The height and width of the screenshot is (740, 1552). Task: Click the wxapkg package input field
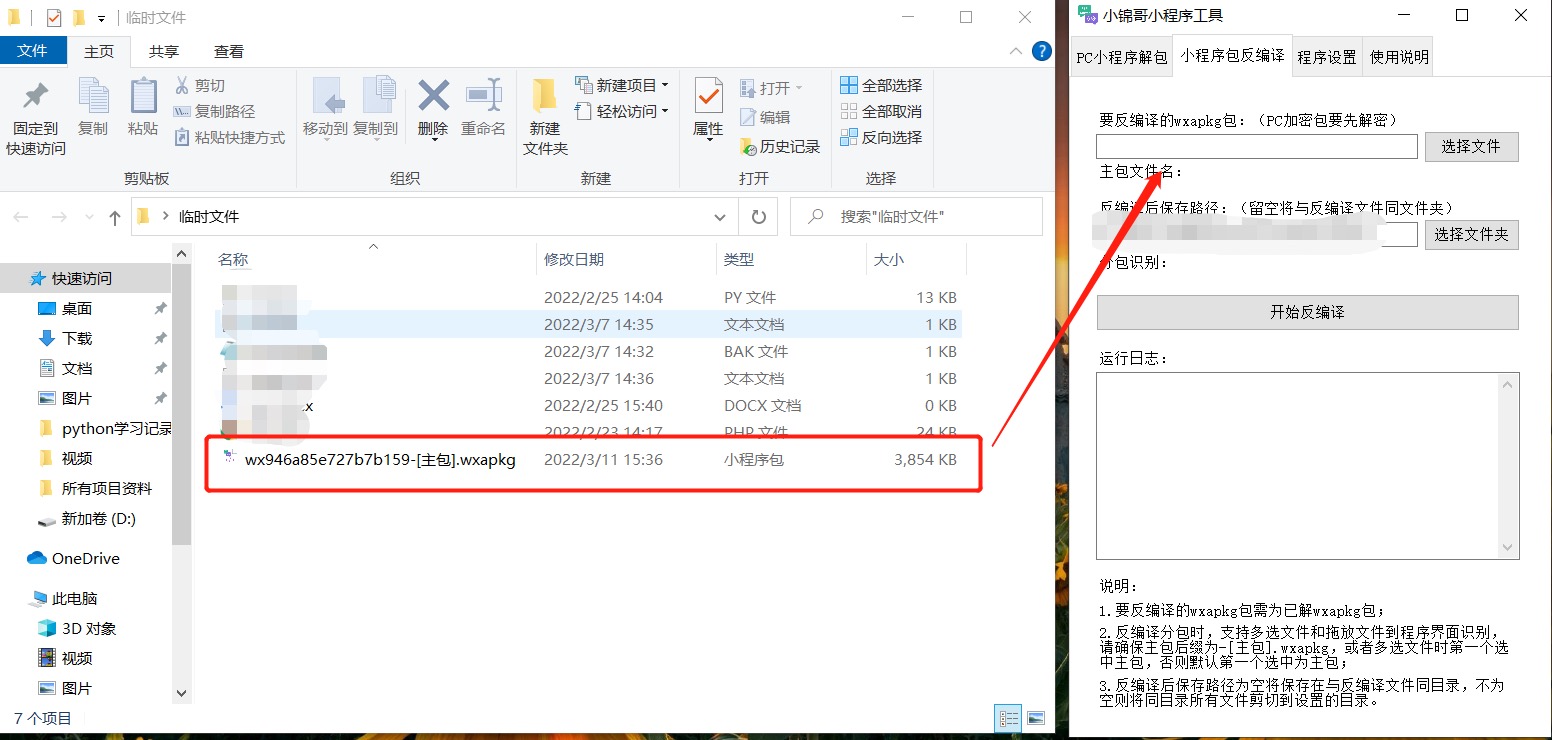pos(1255,146)
